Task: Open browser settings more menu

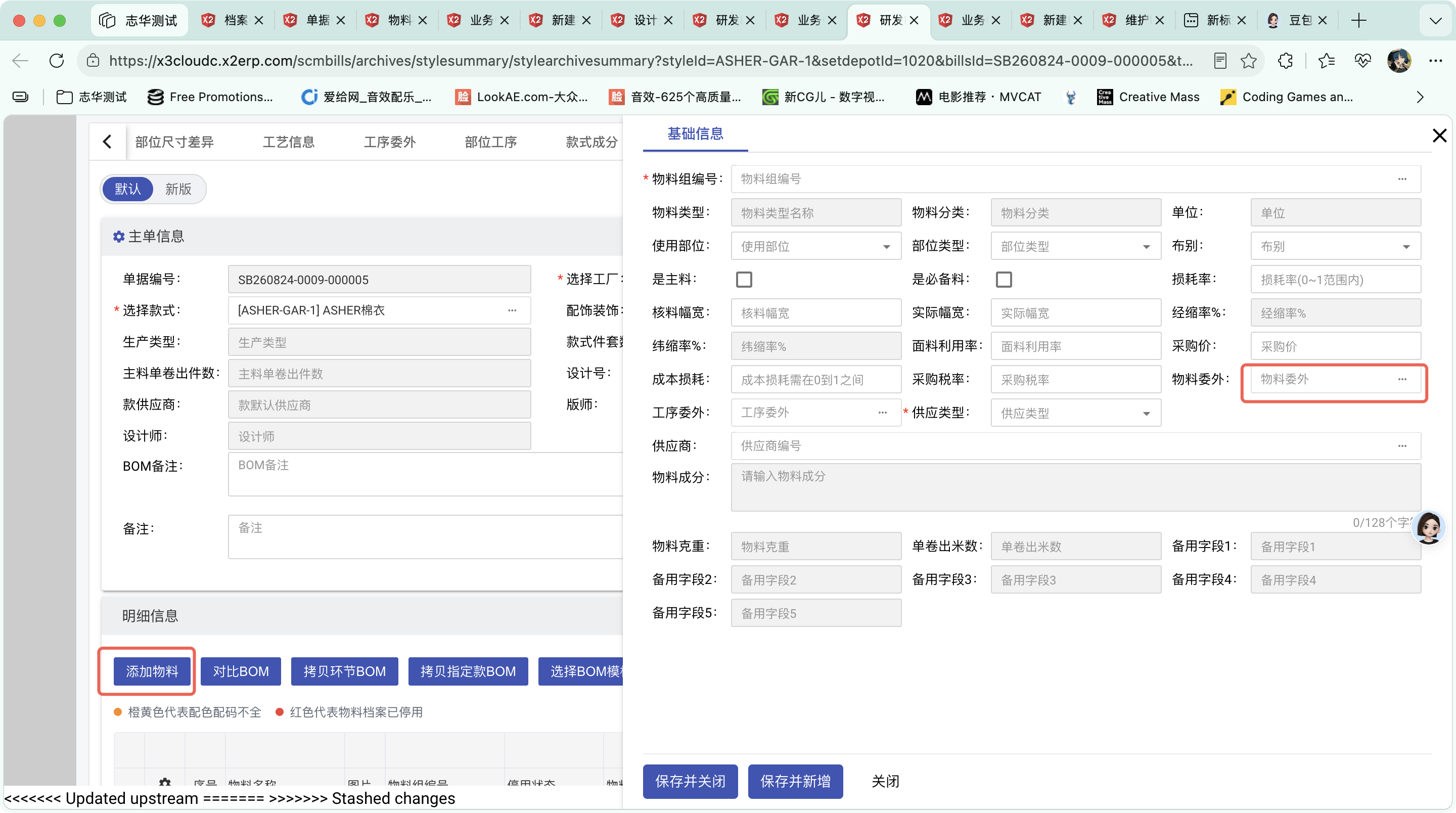Action: point(1436,61)
